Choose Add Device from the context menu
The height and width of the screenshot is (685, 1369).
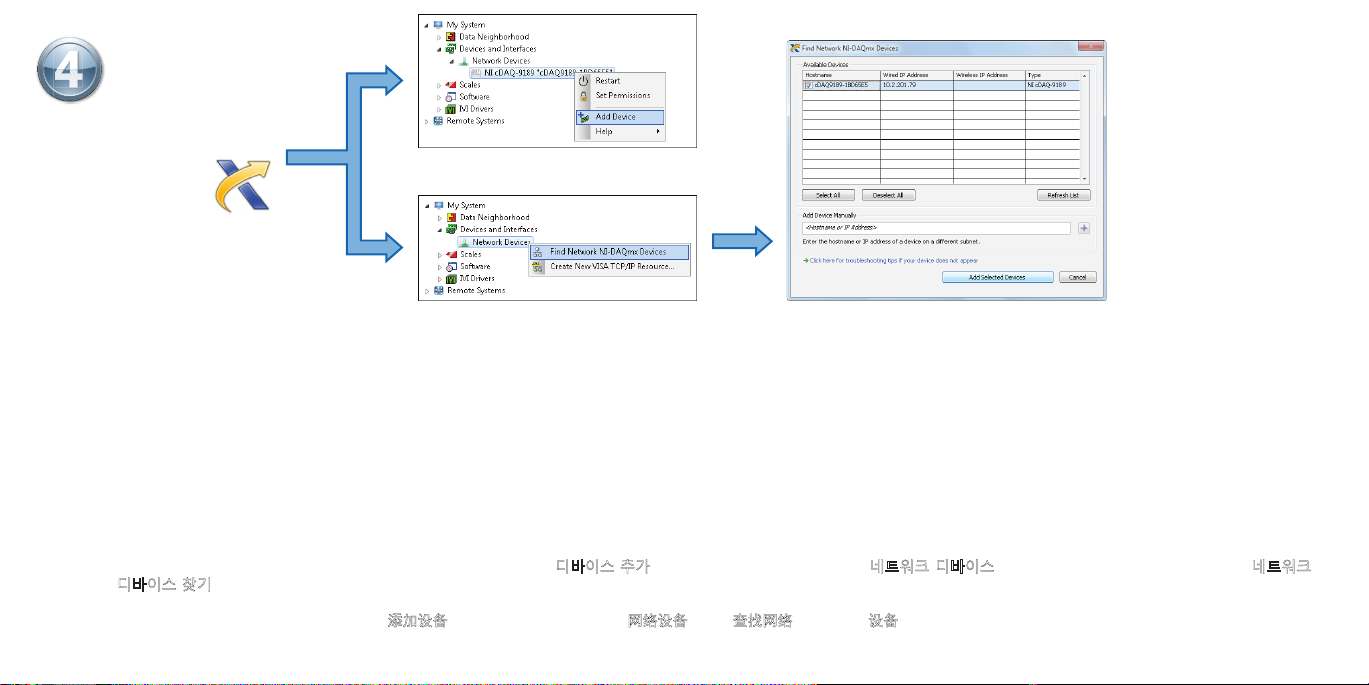point(615,117)
